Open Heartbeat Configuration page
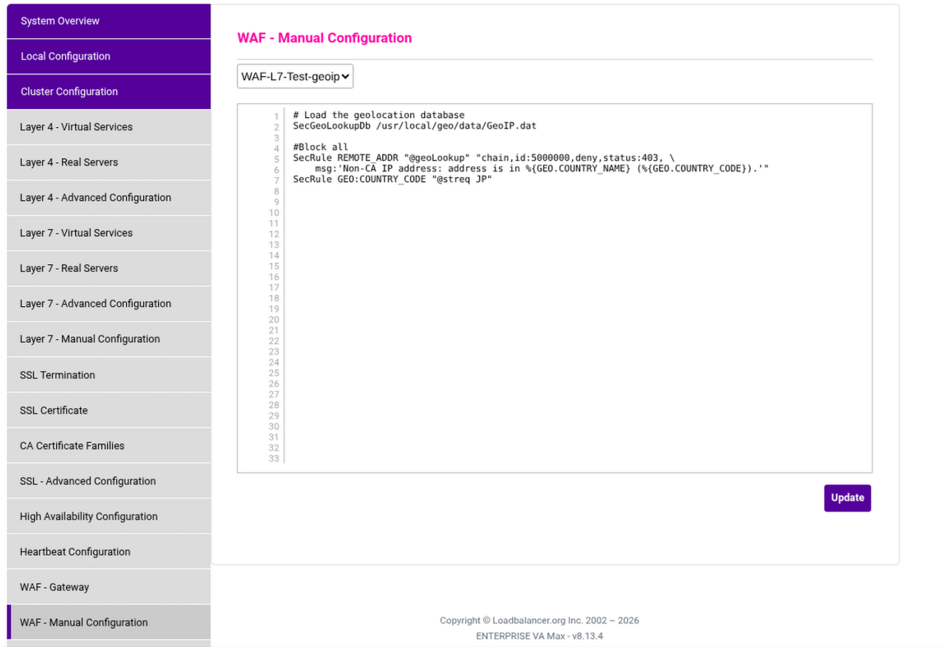Image resolution: width=945 pixels, height=647 pixels. 108,552
